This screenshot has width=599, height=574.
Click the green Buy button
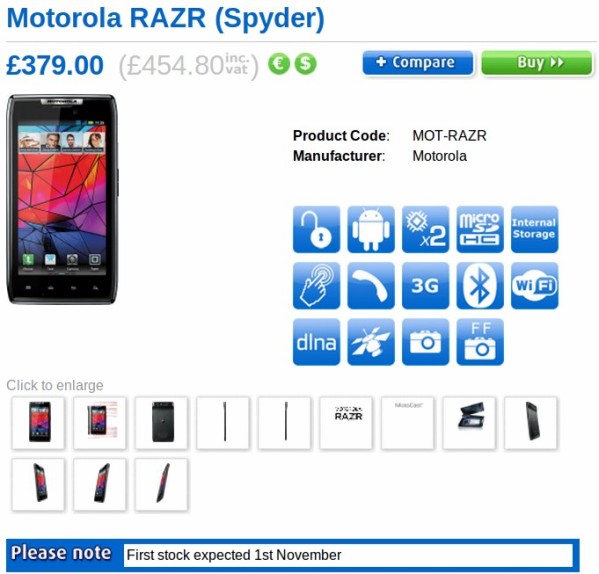[x=537, y=63]
